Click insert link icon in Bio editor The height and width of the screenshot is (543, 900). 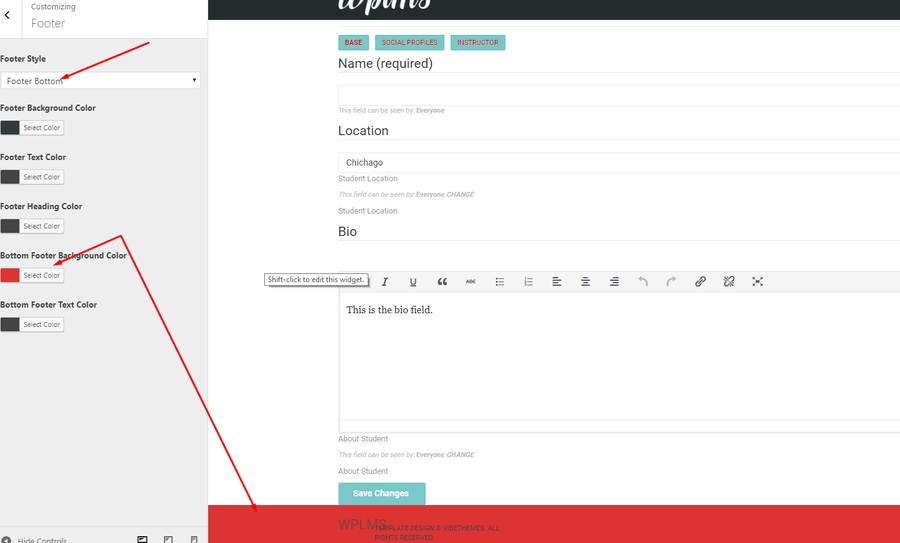(x=700, y=281)
